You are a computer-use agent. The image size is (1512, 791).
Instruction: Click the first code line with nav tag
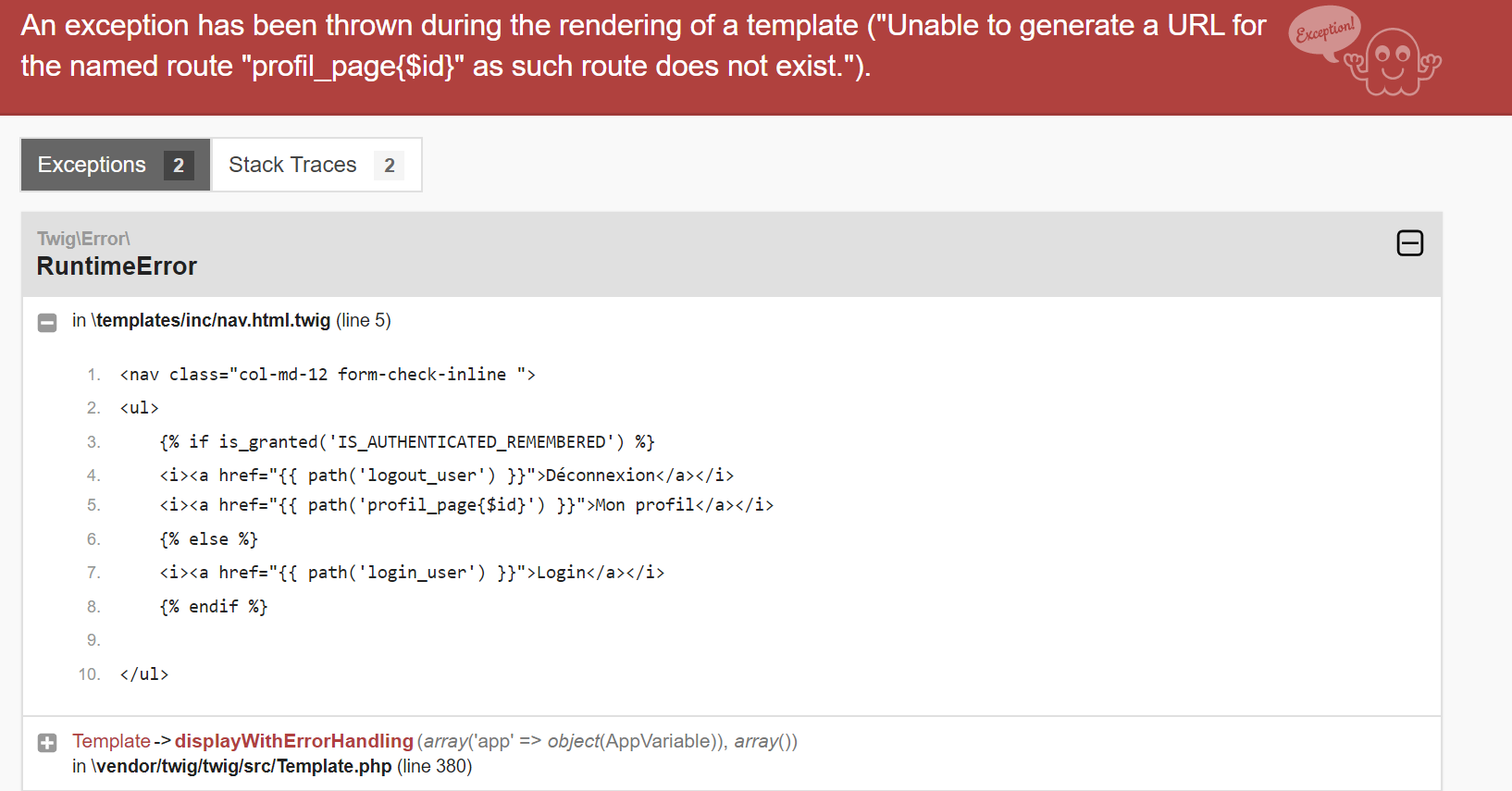[x=328, y=375]
